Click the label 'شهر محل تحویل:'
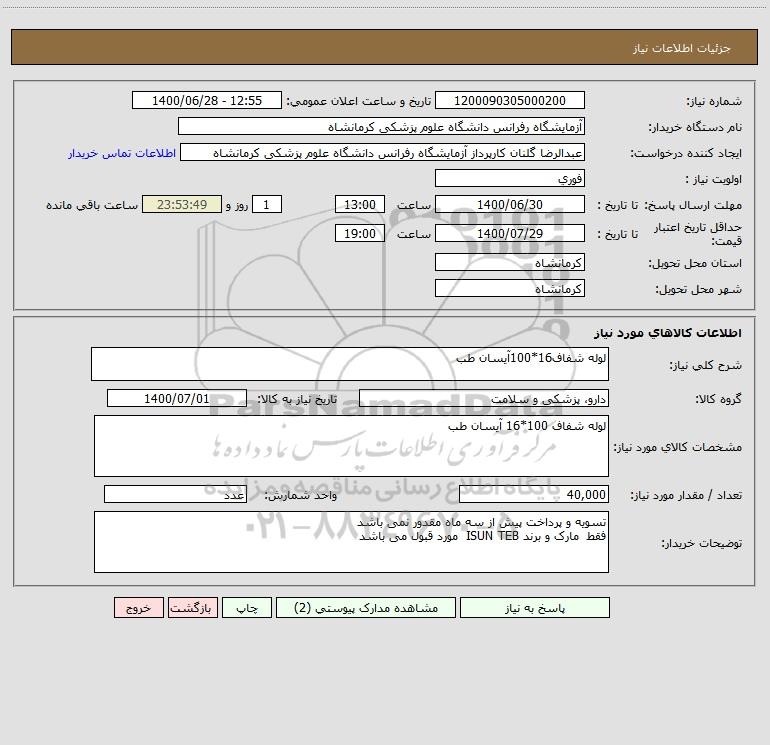Viewport: 770px width, 745px height. pyautogui.click(x=698, y=289)
